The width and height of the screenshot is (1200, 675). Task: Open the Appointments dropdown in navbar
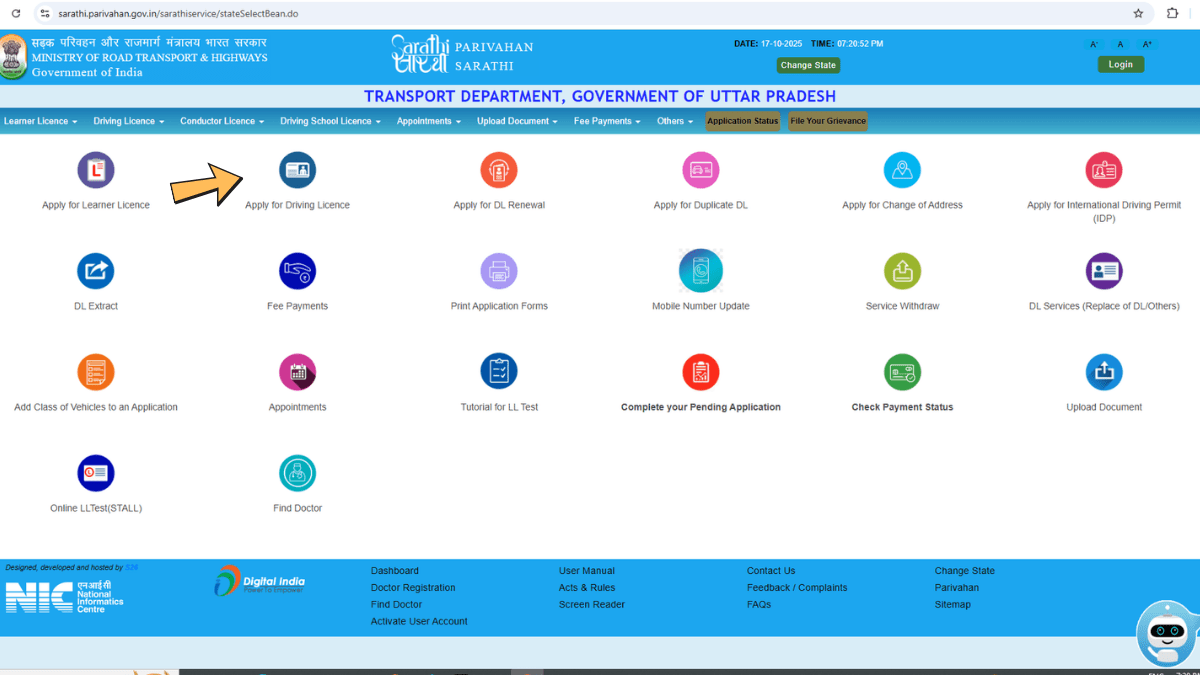[428, 121]
